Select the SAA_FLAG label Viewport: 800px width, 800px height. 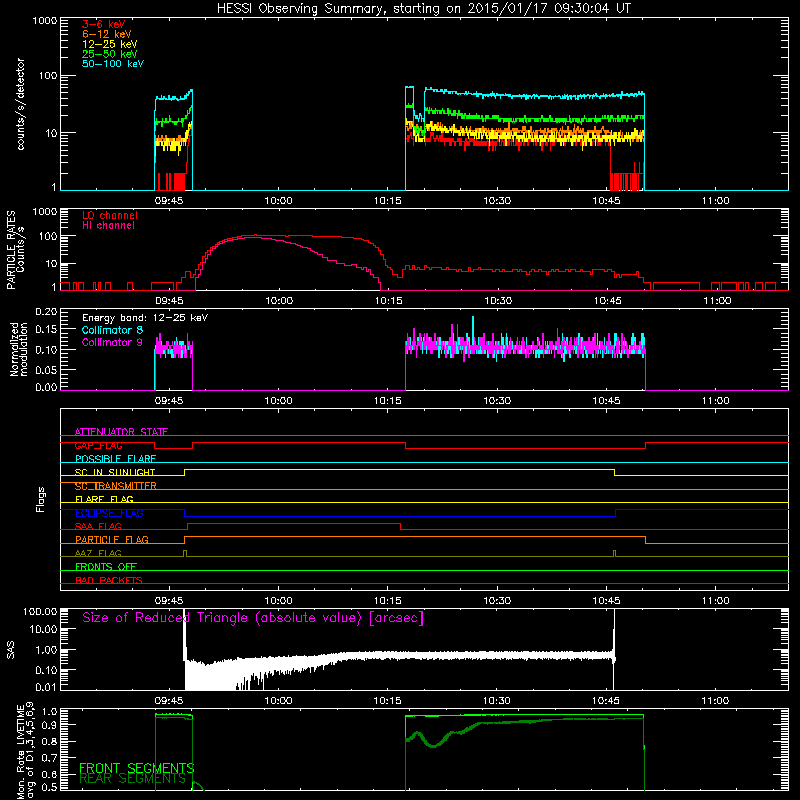[98, 526]
